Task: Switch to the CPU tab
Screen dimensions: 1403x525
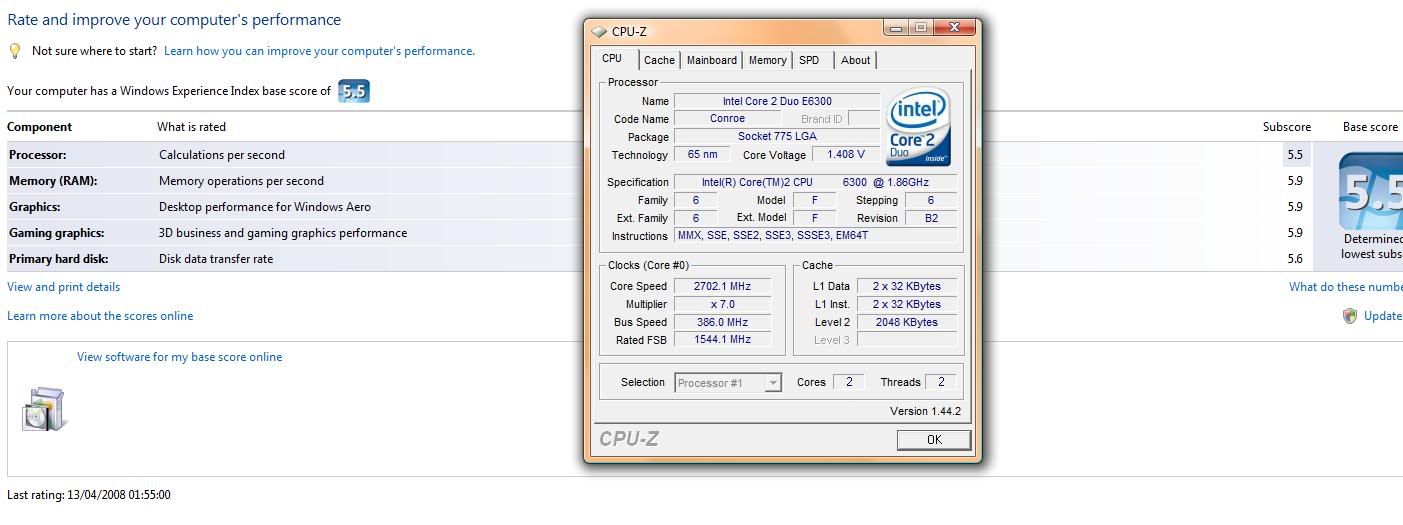Action: pos(612,59)
